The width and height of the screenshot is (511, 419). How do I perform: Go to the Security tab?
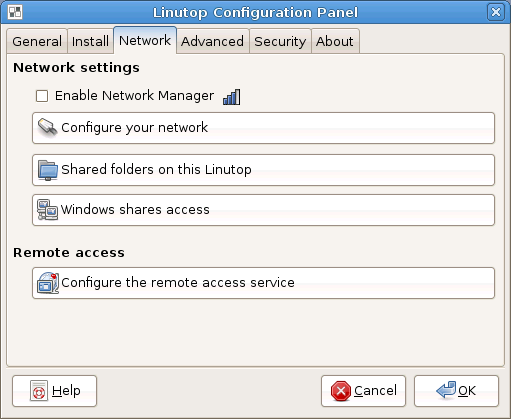pyautogui.click(x=280, y=41)
